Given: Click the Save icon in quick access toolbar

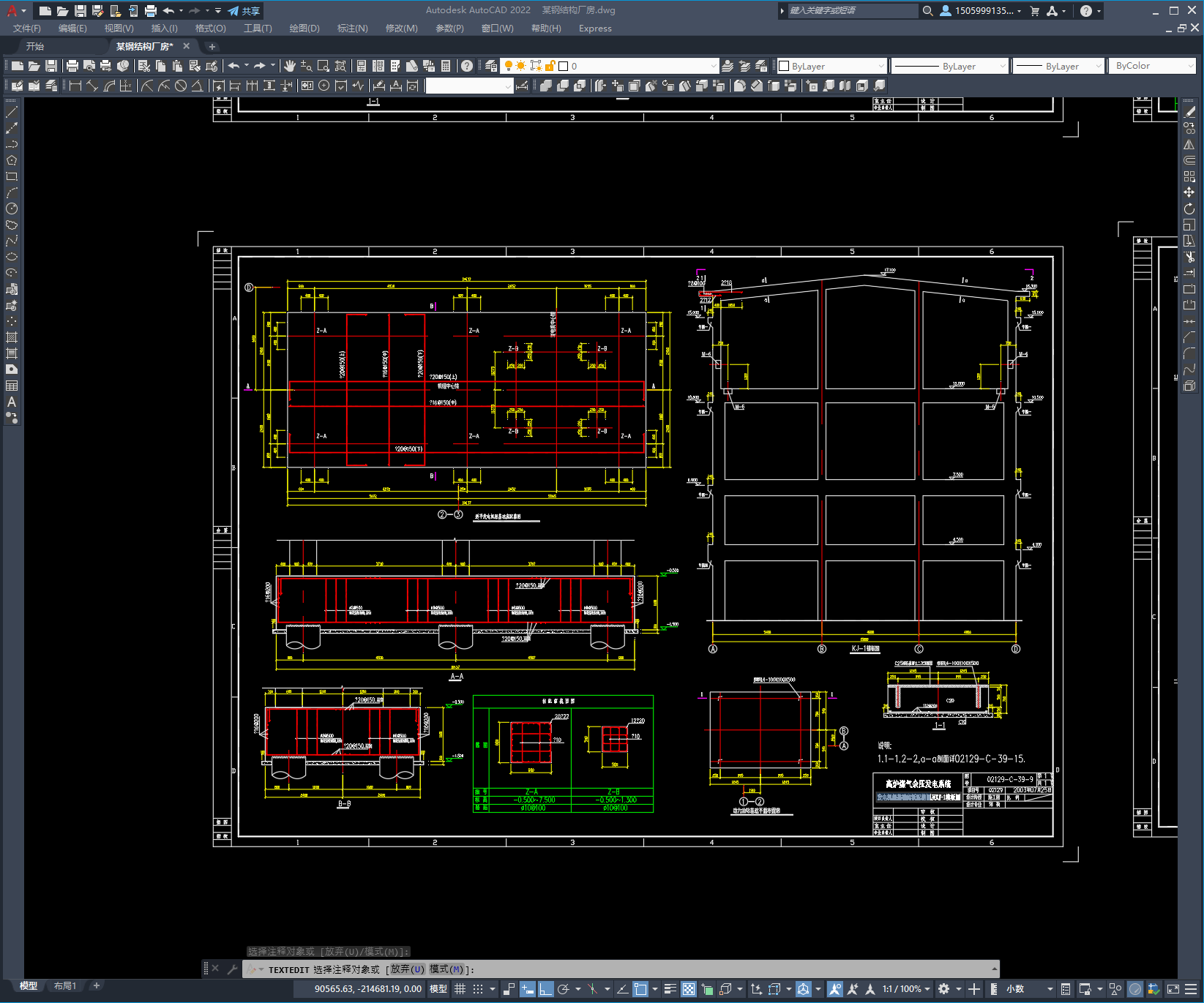Looking at the screenshot, I should click(81, 11).
